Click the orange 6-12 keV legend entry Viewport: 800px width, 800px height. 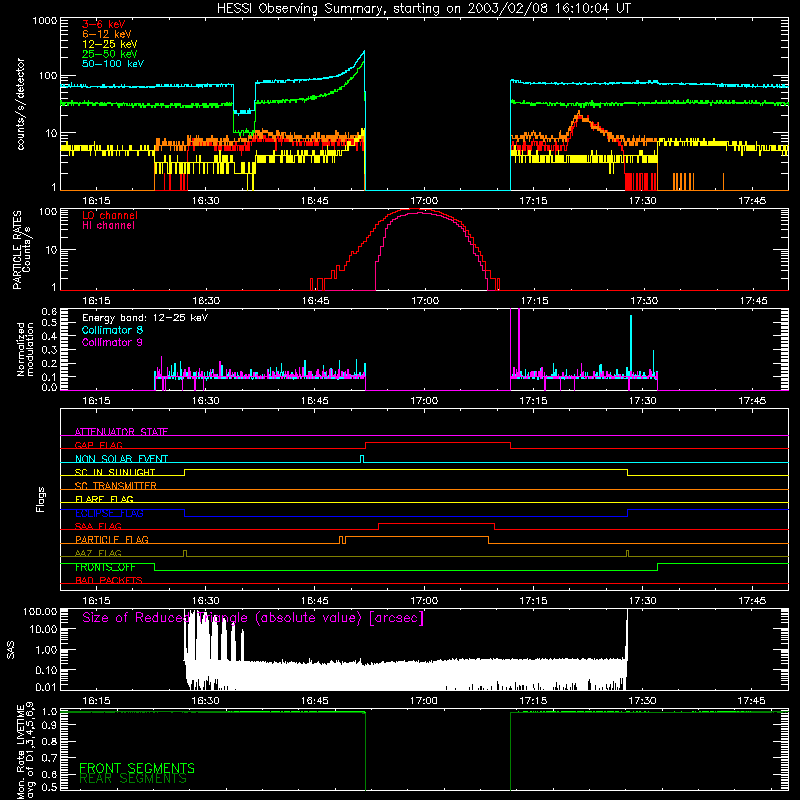(x=107, y=34)
